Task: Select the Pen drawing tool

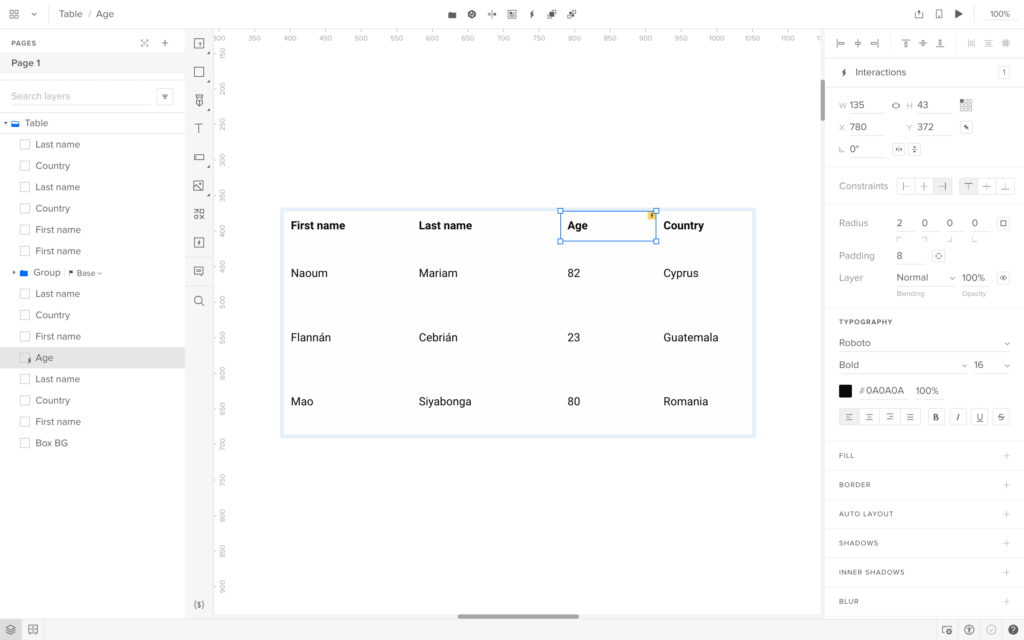Action: (x=199, y=100)
